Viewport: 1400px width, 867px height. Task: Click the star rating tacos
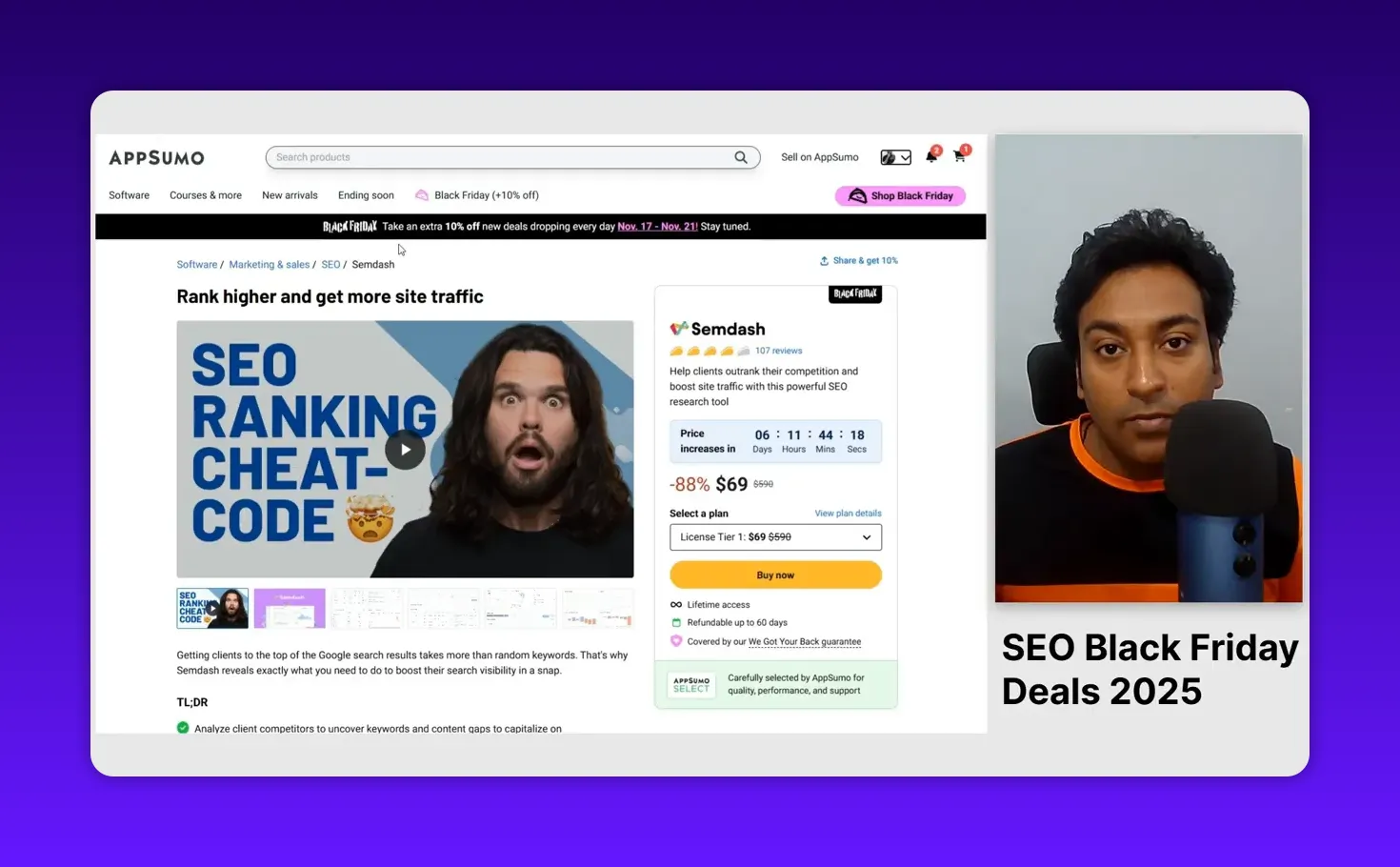(x=710, y=351)
